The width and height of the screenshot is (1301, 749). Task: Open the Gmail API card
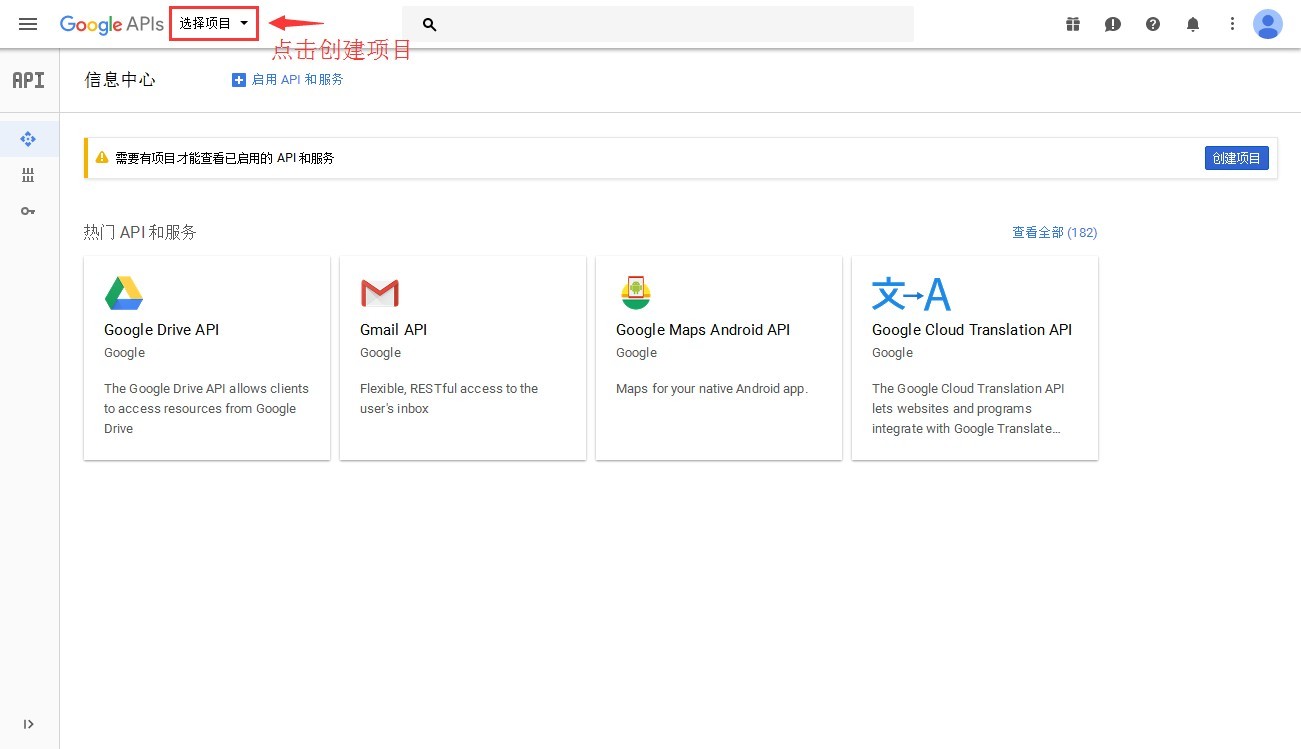point(463,358)
